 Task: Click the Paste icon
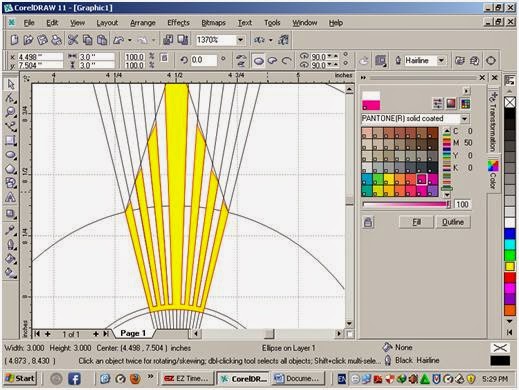point(102,40)
